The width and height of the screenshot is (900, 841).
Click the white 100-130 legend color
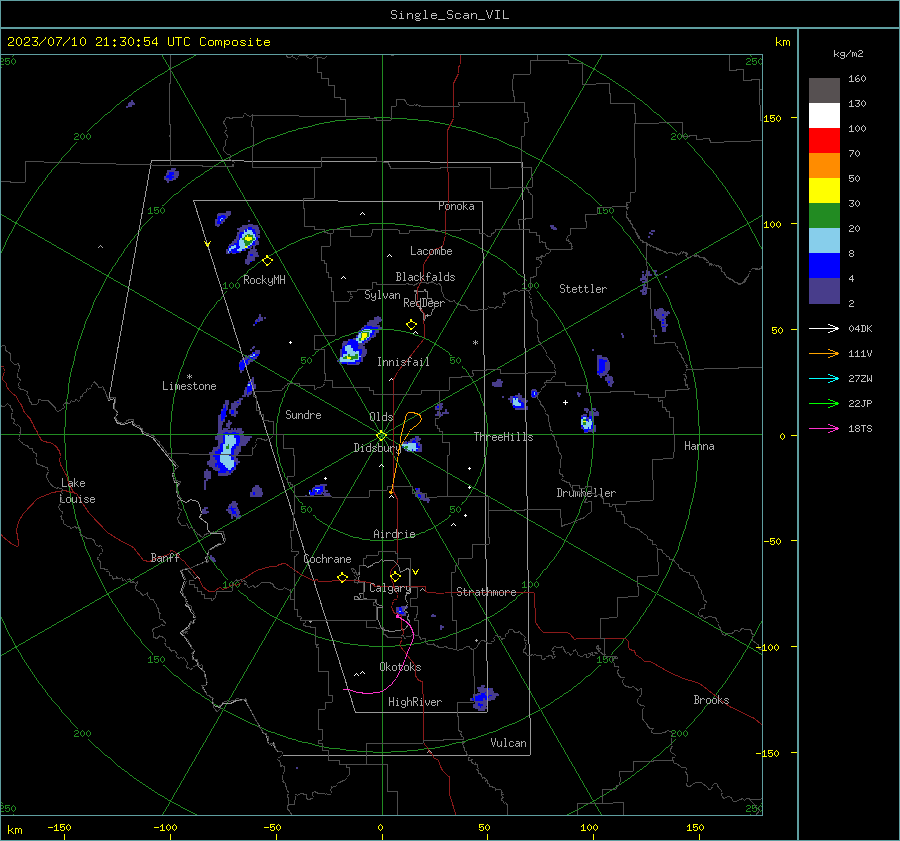point(824,115)
